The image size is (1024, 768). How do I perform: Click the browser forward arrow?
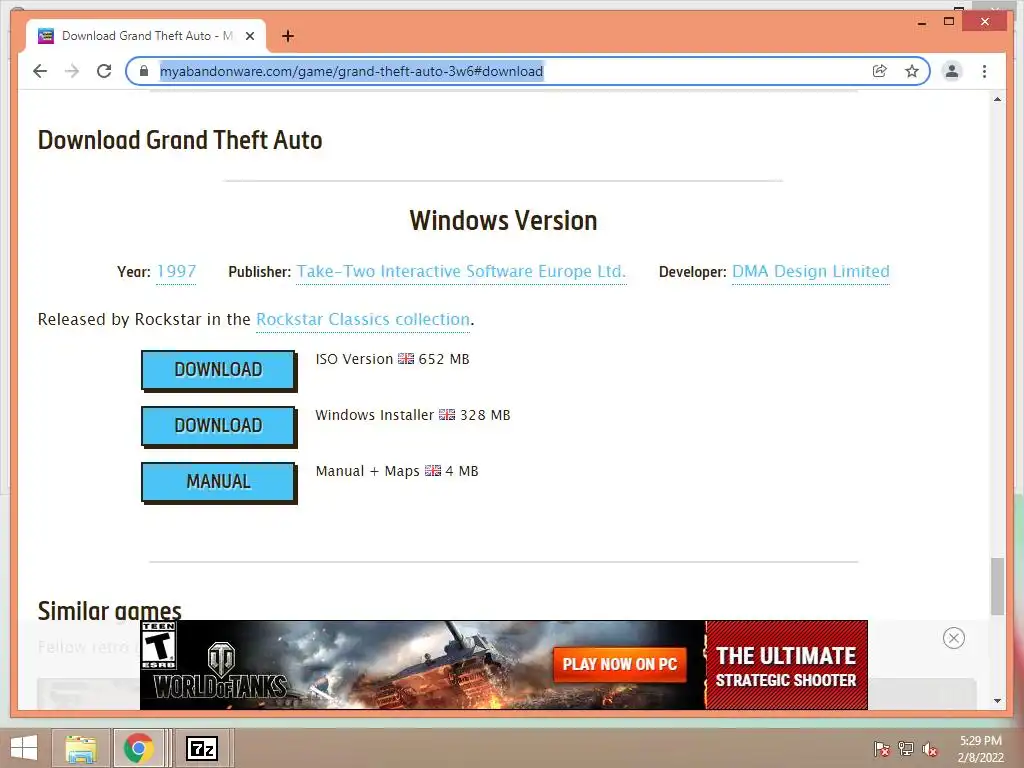coord(72,71)
